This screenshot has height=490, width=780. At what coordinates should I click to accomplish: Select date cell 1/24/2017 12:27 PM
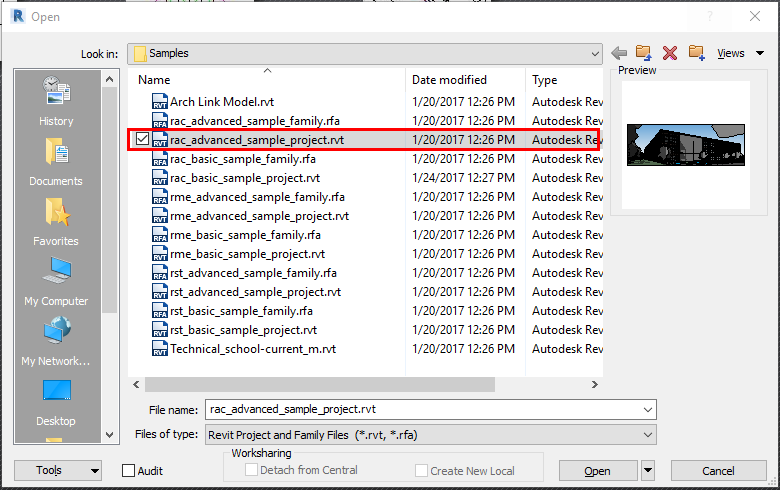point(463,178)
